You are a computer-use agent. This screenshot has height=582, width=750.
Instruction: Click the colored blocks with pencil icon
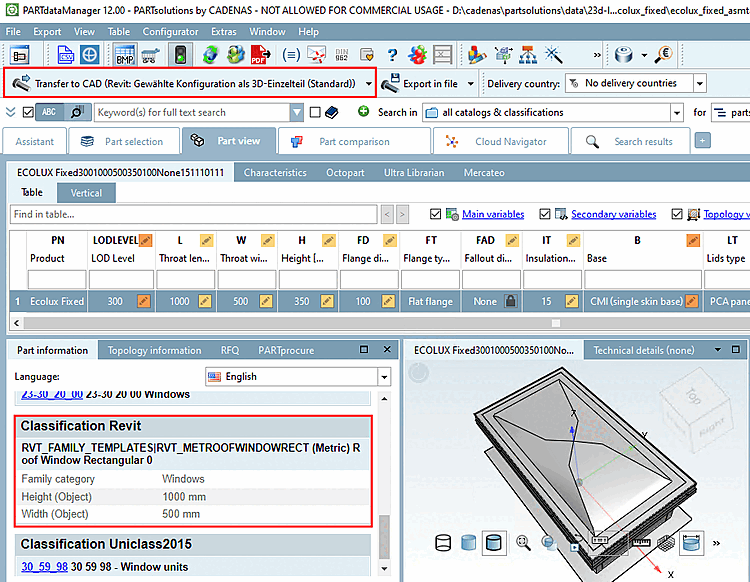click(477, 55)
